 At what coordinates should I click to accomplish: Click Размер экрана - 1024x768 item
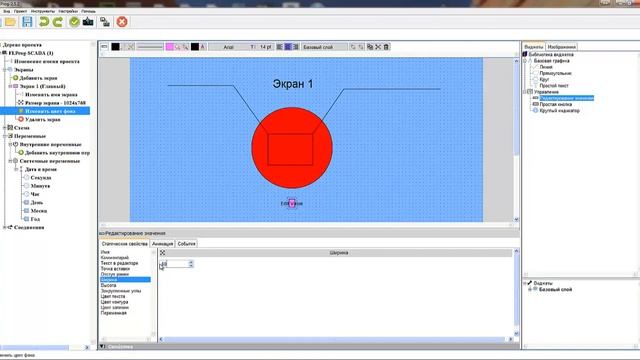click(55, 103)
